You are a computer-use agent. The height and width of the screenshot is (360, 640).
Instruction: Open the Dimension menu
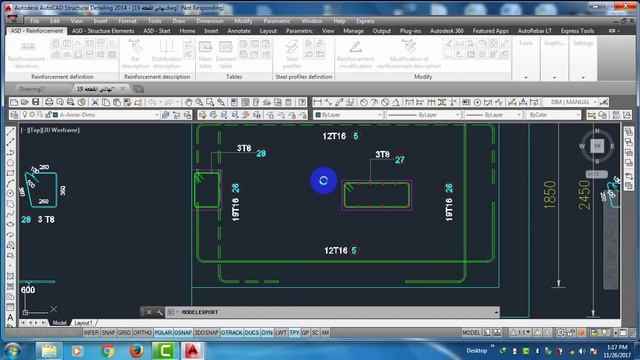(210, 21)
